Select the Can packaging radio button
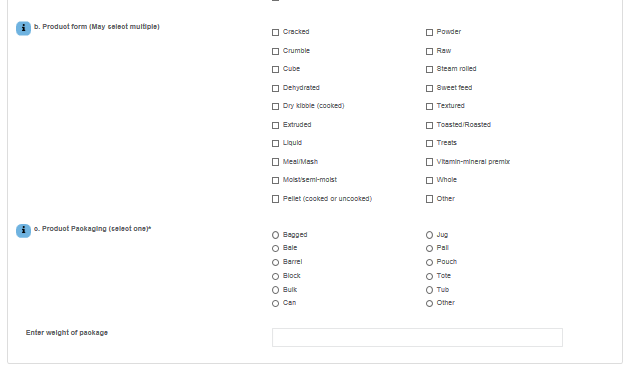Screen dimensions: 631x368 pyautogui.click(x=275, y=303)
